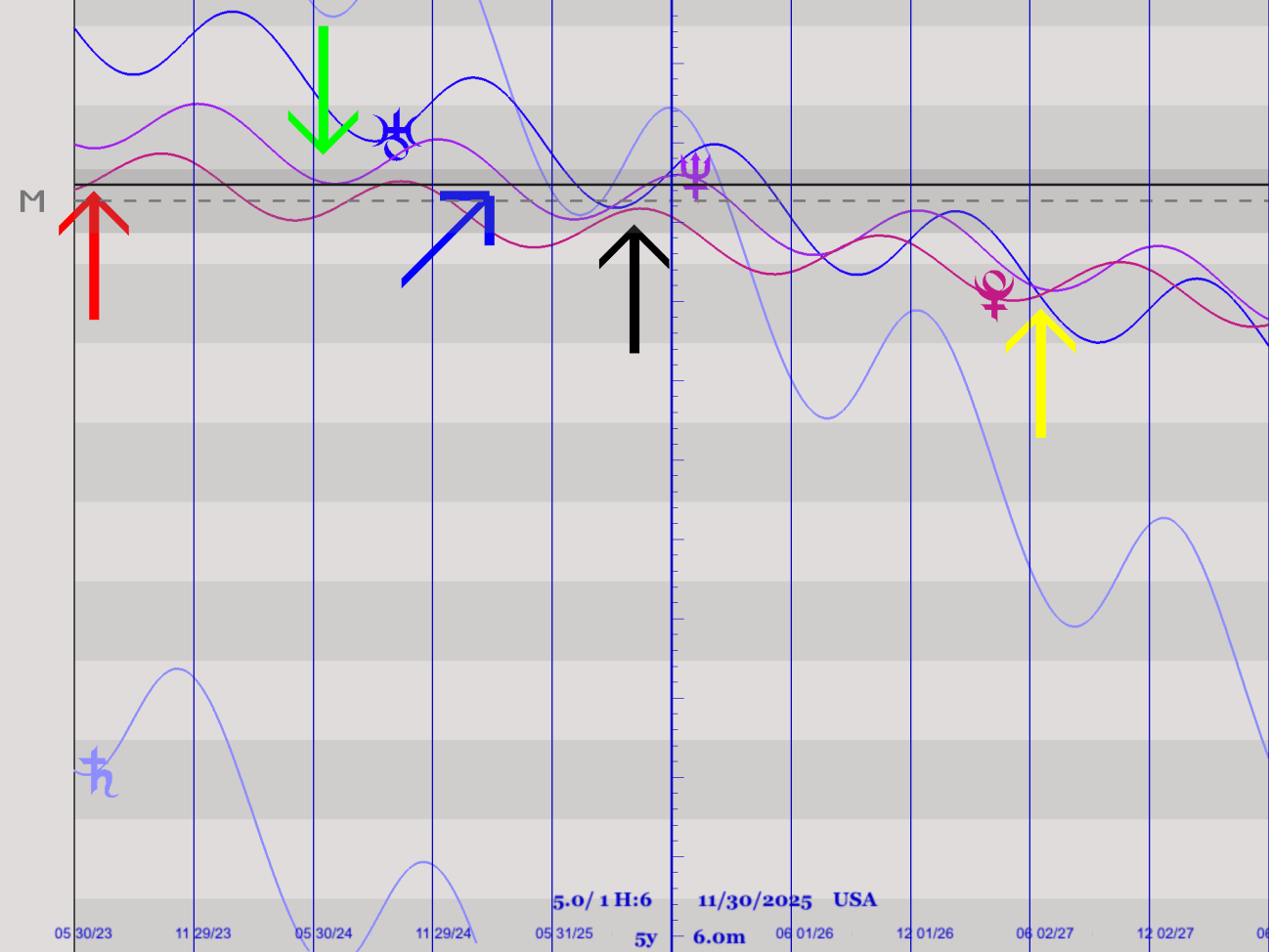Select the 11/29/23 date marker
1269x952 pixels.
[x=203, y=933]
